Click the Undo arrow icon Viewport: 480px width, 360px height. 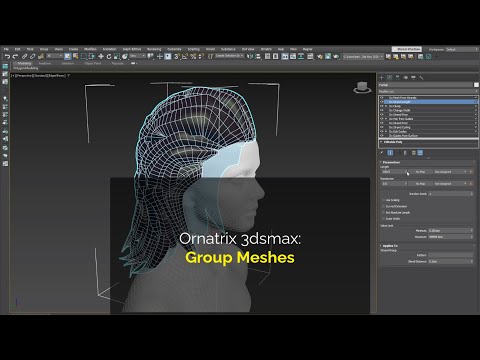click(7, 57)
